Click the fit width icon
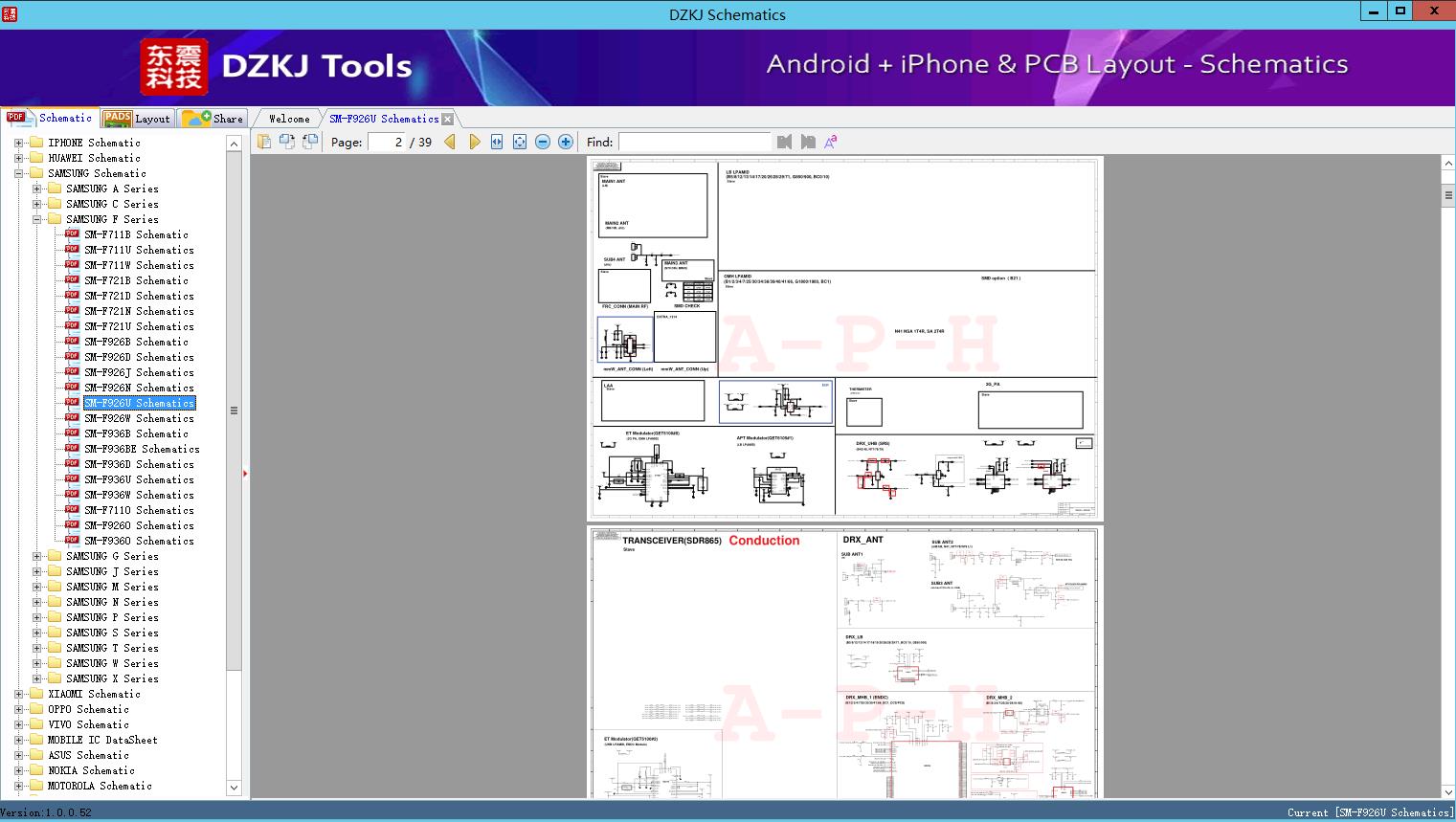The height and width of the screenshot is (822, 1456). (x=497, y=142)
